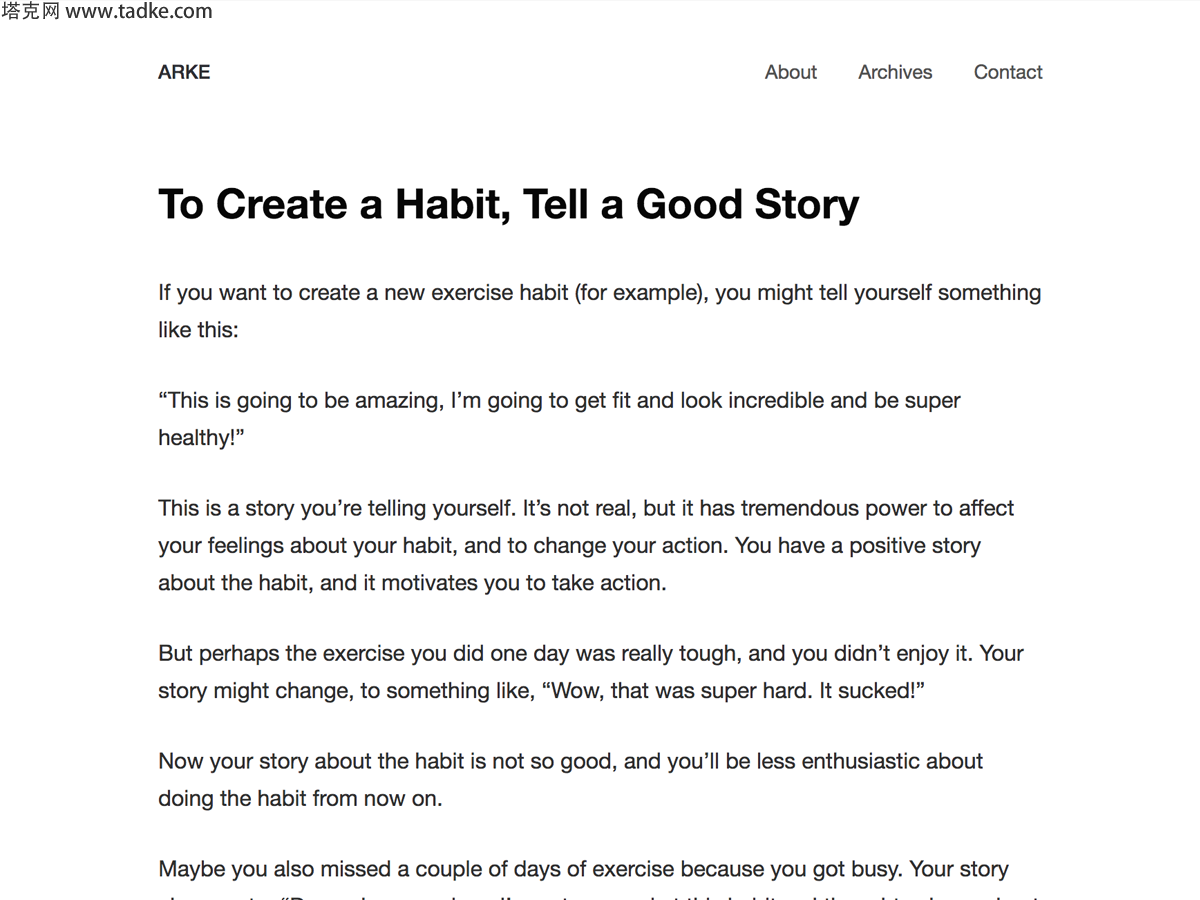1200x900 pixels.
Task: Click the line "doing the habit from now on."
Action: pyautogui.click(x=300, y=799)
